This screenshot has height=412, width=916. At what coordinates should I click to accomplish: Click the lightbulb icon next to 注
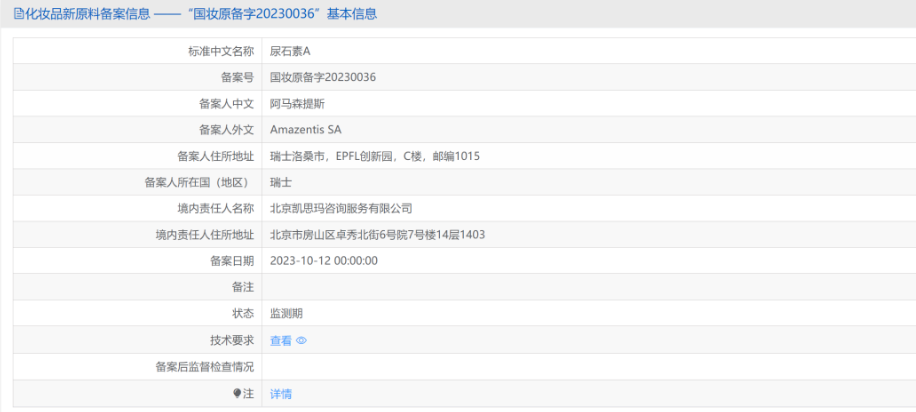click(237, 394)
